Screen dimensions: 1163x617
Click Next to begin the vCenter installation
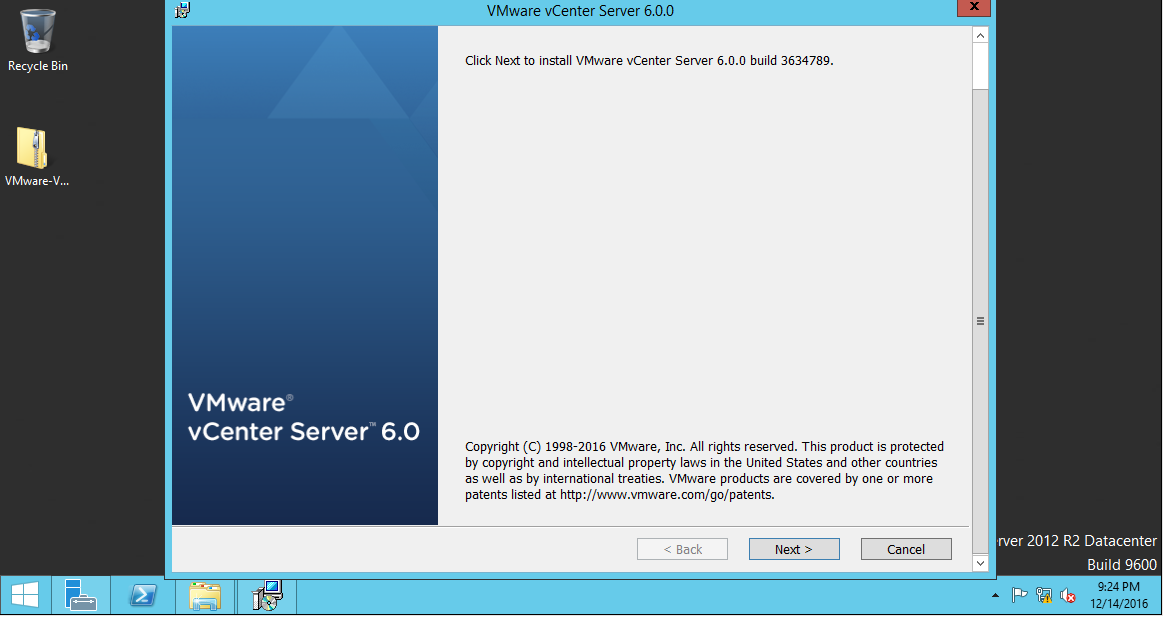[794, 548]
